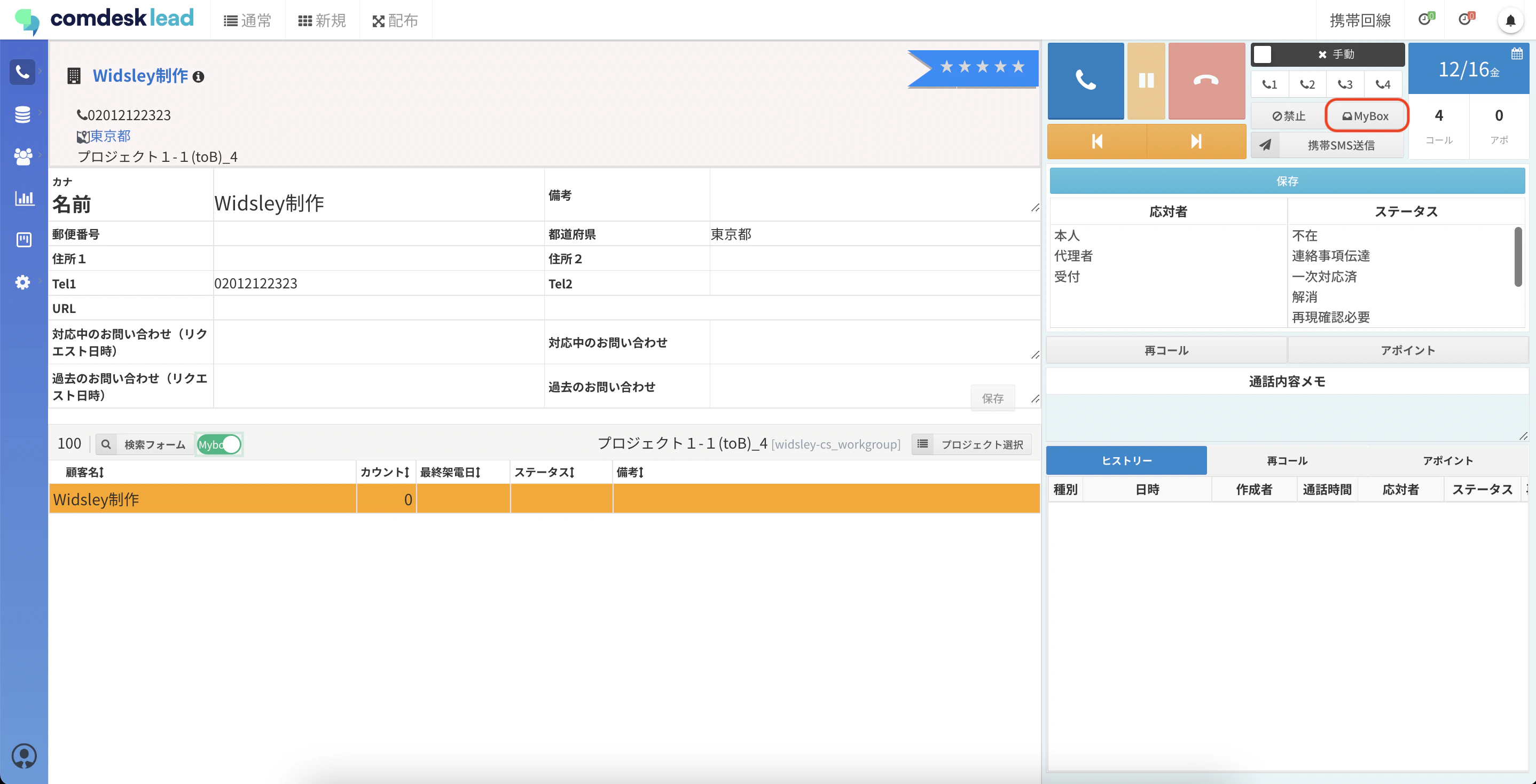Image resolution: width=1536 pixels, height=784 pixels.
Task: Select 代理者 as responder
Action: point(1073,256)
